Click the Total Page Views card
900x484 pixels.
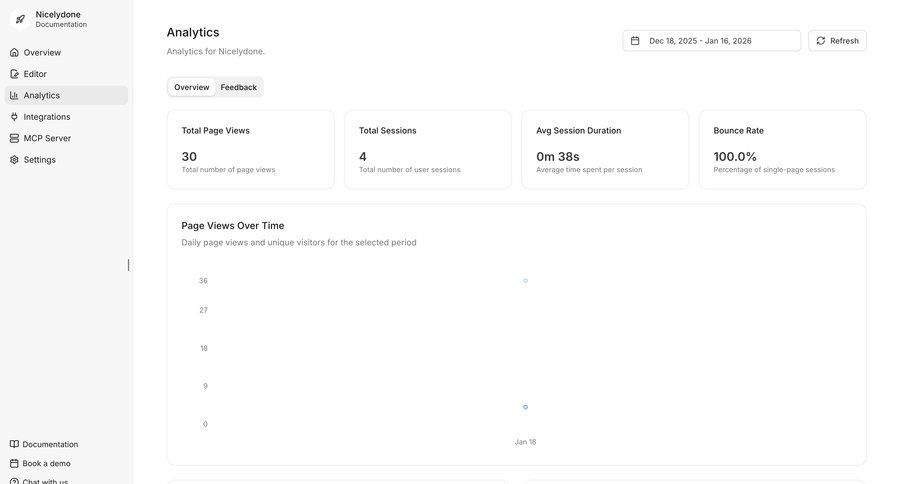coord(250,150)
